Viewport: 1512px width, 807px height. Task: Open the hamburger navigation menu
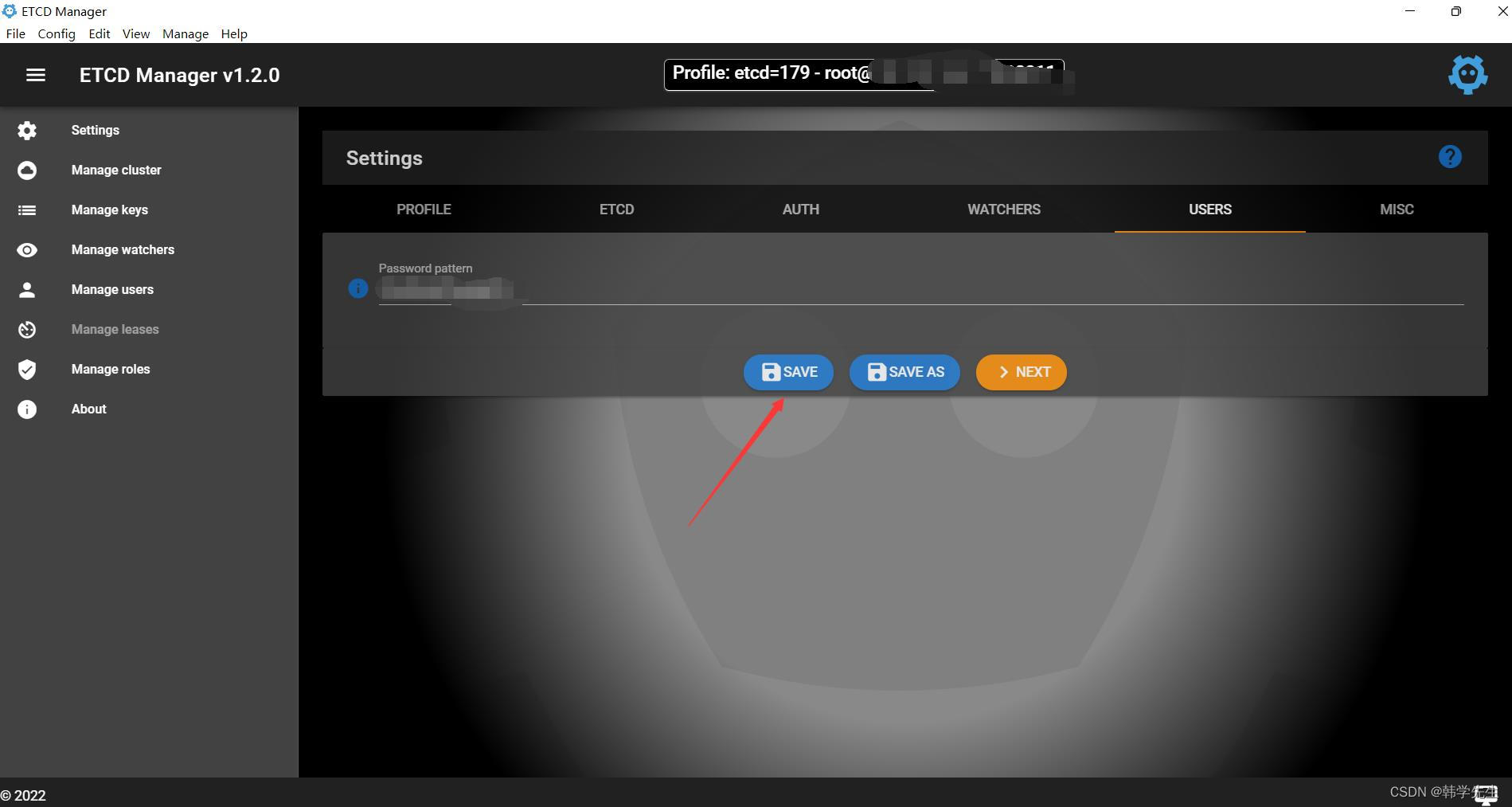36,75
